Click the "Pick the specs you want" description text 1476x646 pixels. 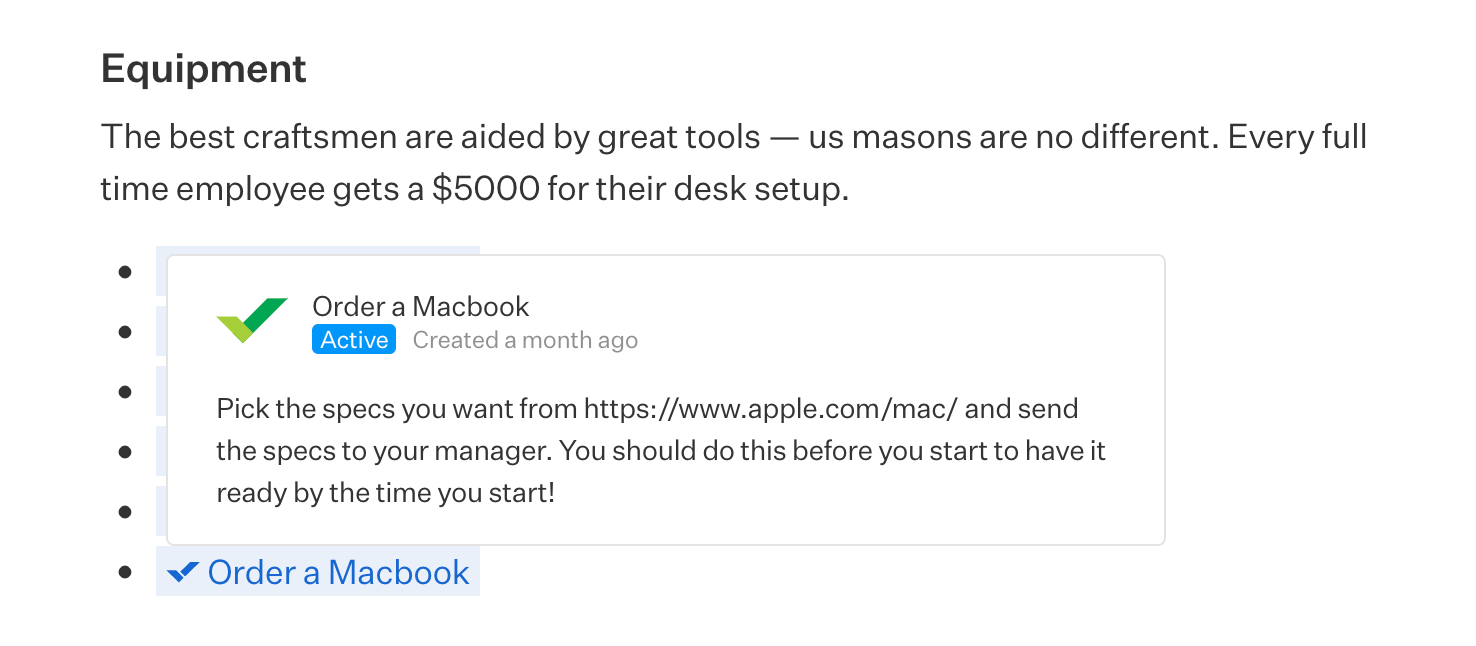point(396,408)
